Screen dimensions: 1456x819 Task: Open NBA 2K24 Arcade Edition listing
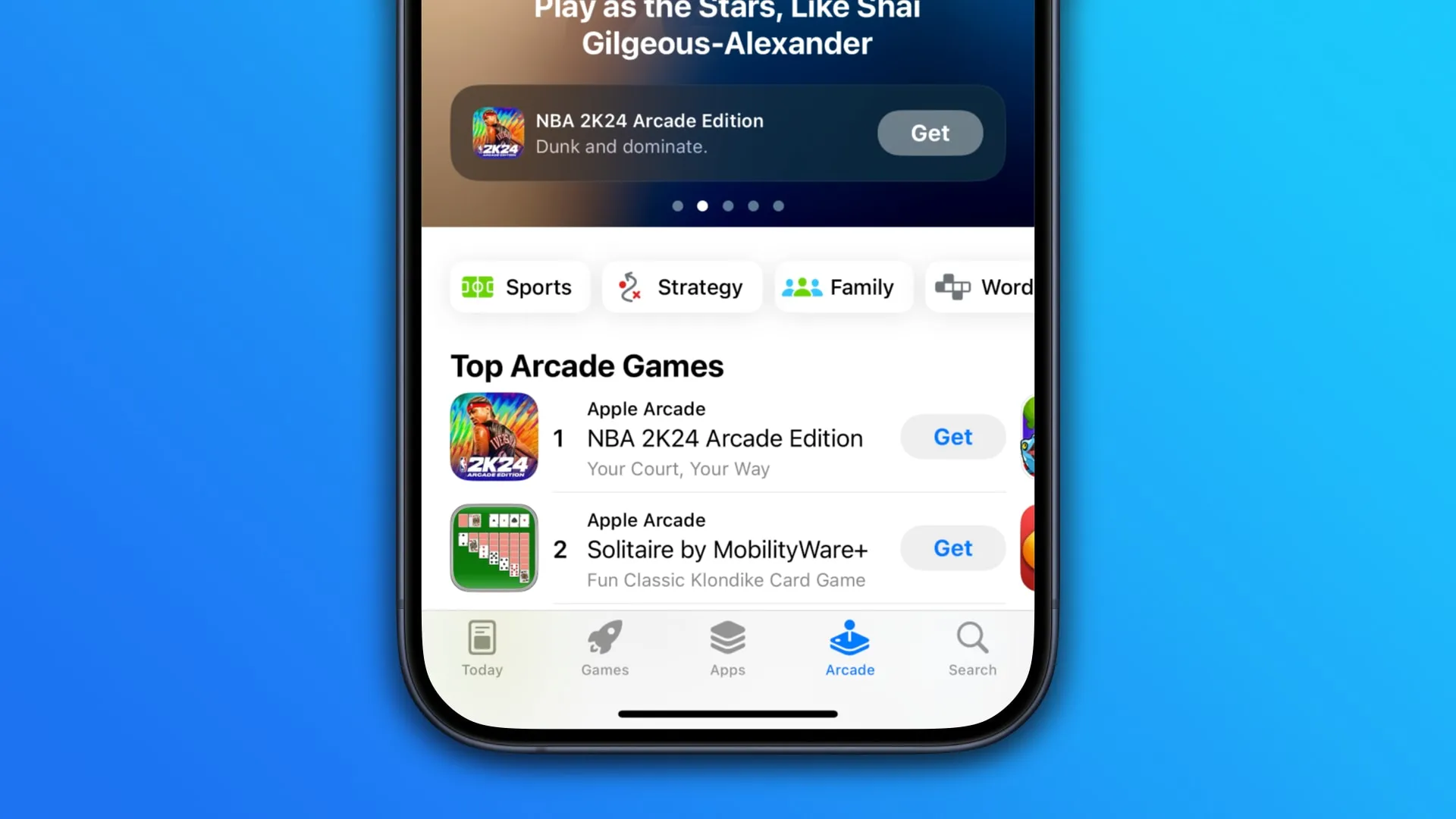725,438
